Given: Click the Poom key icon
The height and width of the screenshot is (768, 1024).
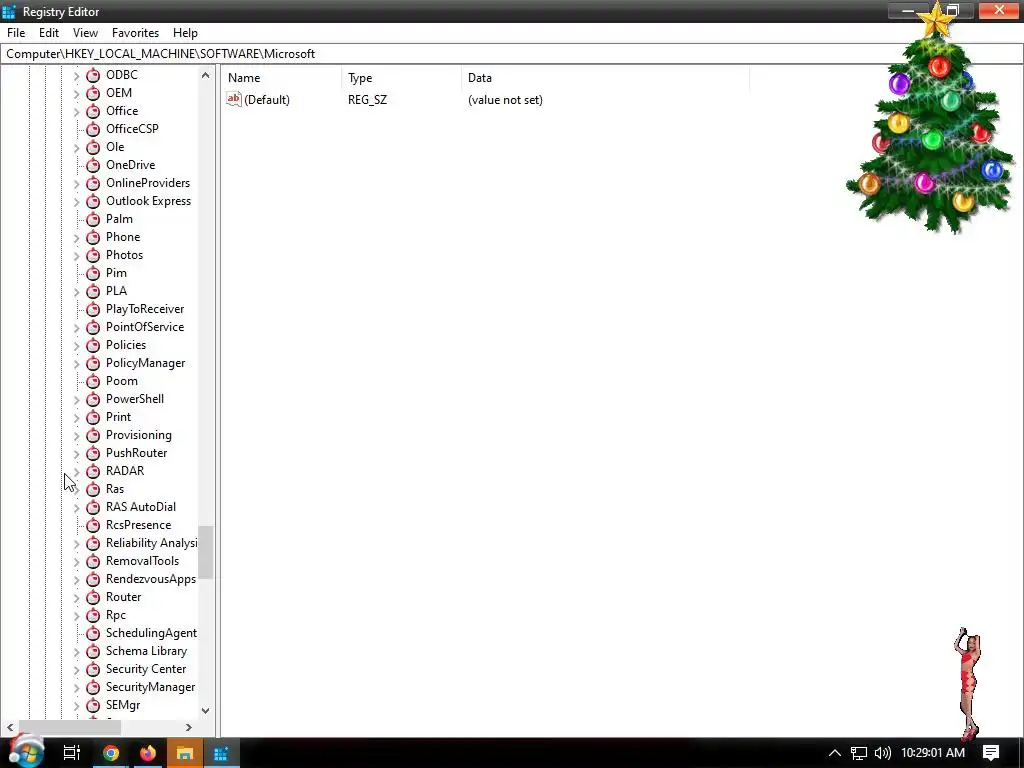Looking at the screenshot, I should (93, 381).
